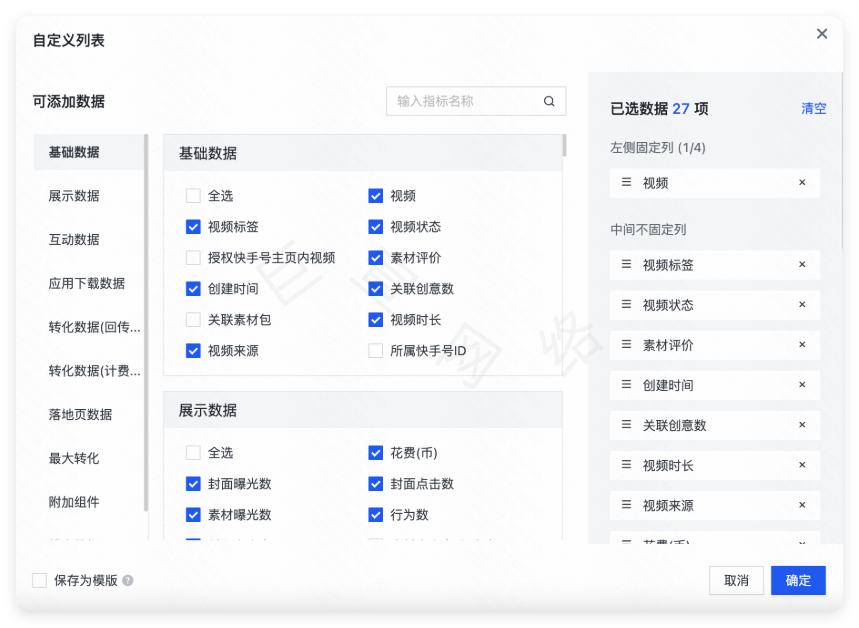
Task: Enable the 全选 checkbox under 基础数据
Action: coord(192,197)
